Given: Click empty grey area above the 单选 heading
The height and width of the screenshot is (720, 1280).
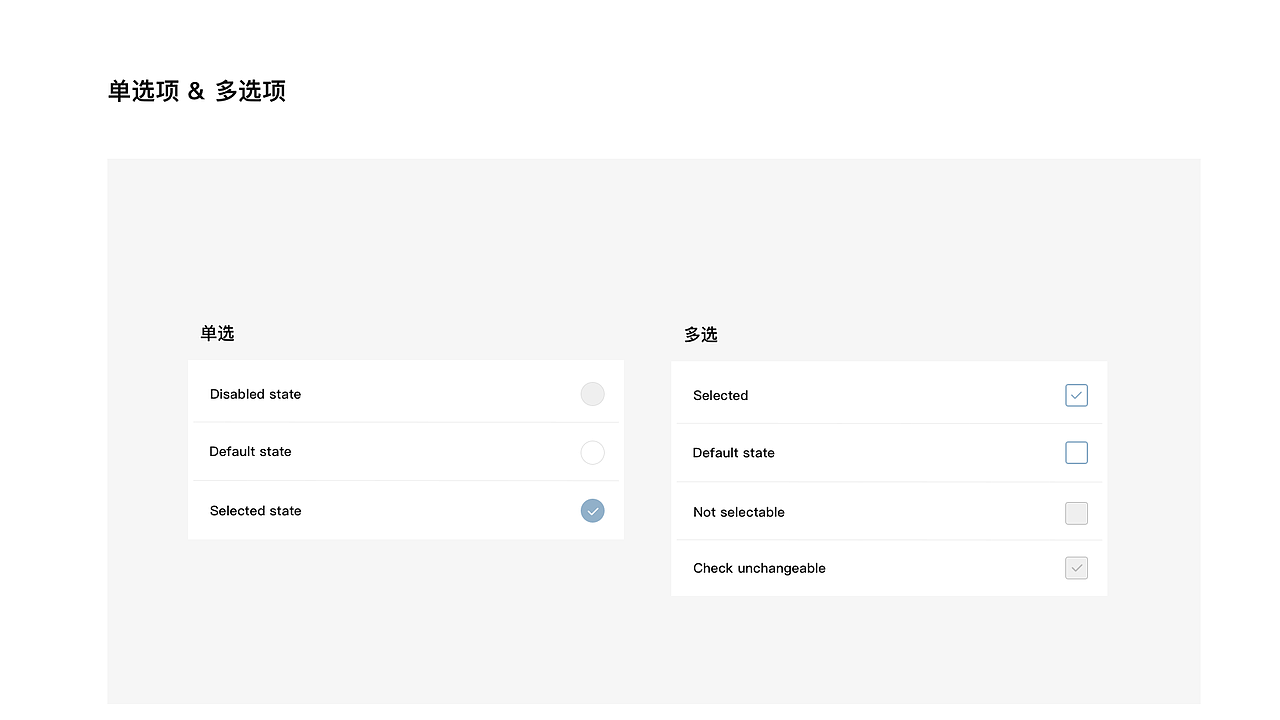Looking at the screenshot, I should pyautogui.click(x=400, y=240).
